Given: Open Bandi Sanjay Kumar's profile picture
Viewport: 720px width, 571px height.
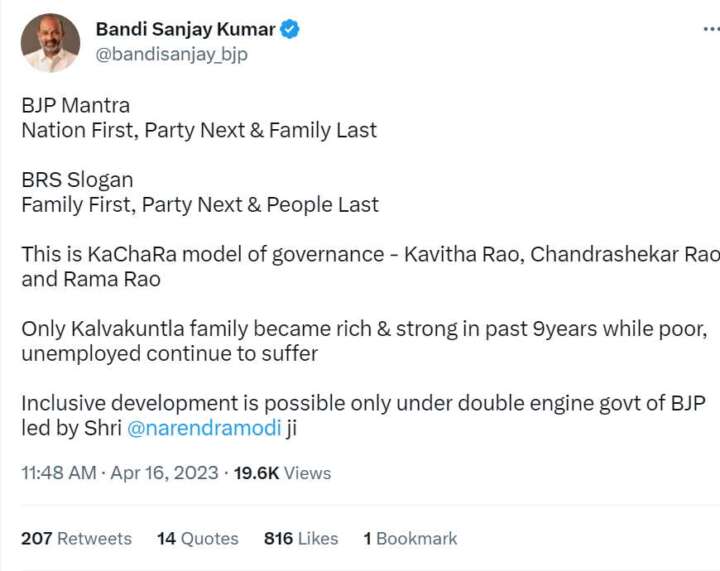Looking at the screenshot, I should (x=50, y=43).
